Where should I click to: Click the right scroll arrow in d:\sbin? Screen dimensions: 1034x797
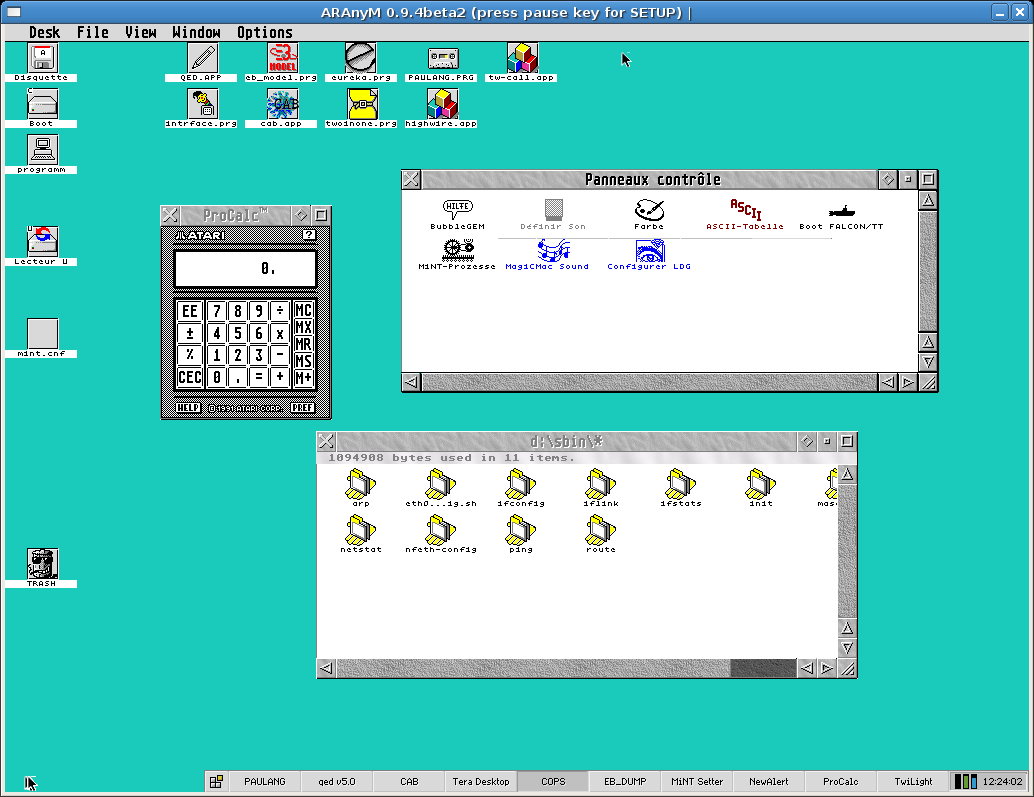[826, 668]
